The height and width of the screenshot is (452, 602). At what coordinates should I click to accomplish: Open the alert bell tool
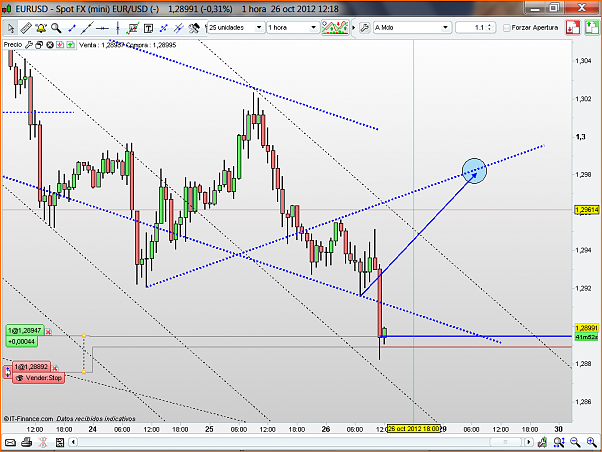41,28
